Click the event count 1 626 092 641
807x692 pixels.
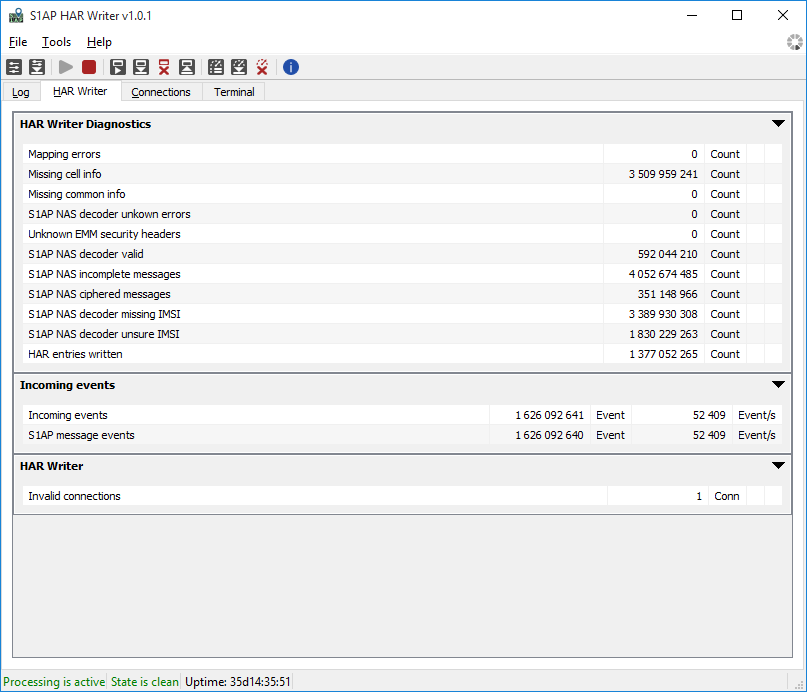coord(550,415)
